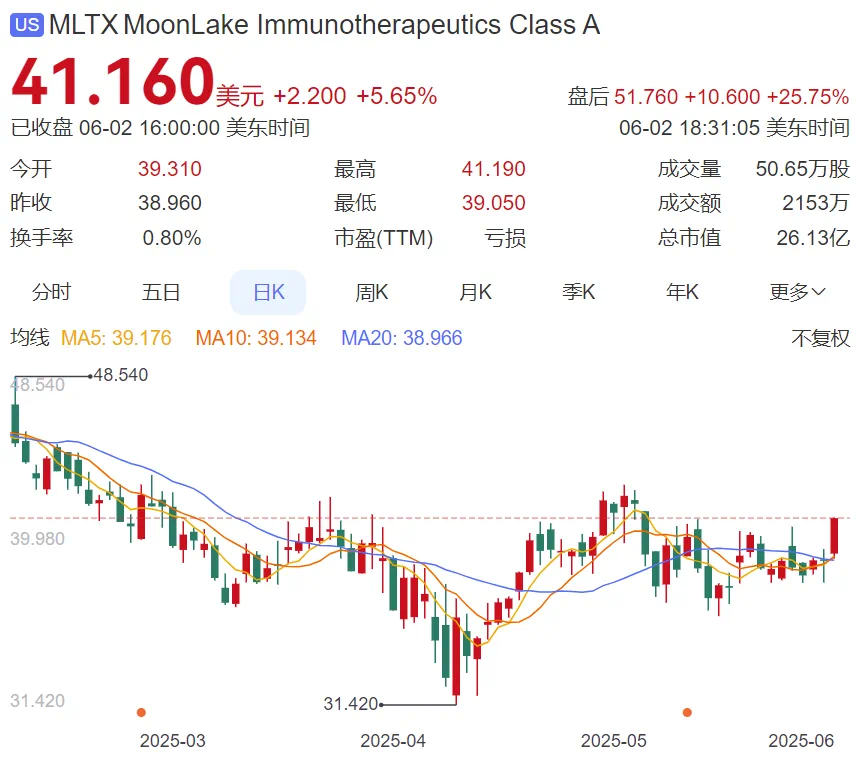This screenshot has width=858, height=757.
Task: Click the 最低 value 39.050
Action: 494,203
